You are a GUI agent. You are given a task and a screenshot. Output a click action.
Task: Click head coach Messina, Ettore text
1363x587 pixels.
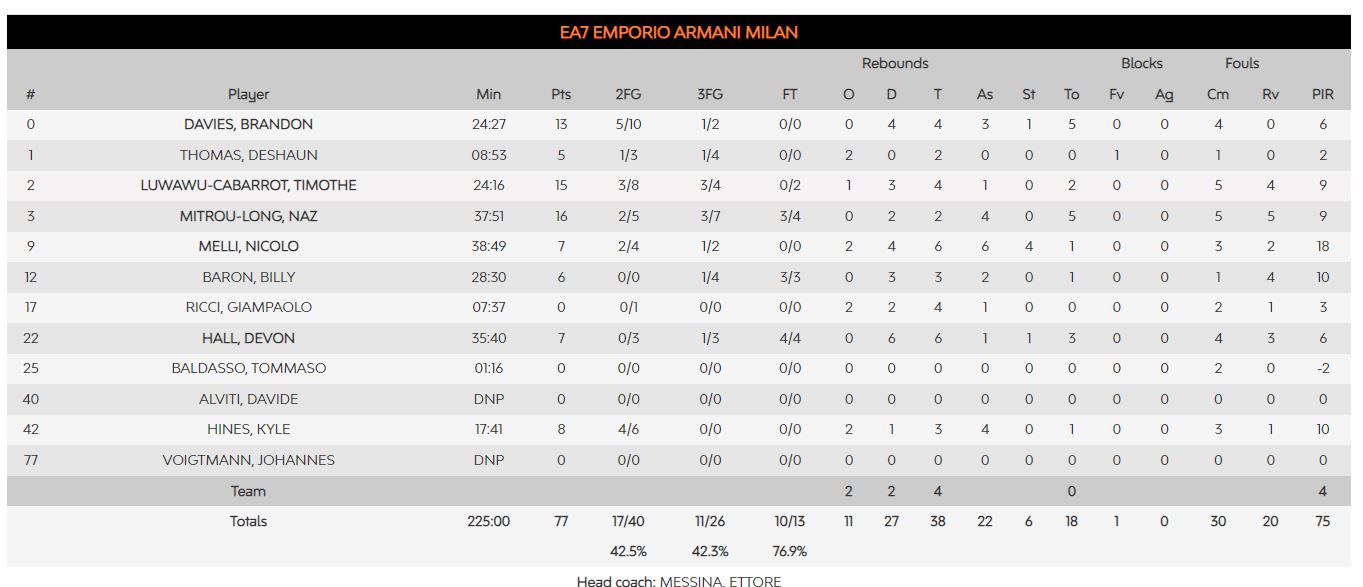click(679, 581)
